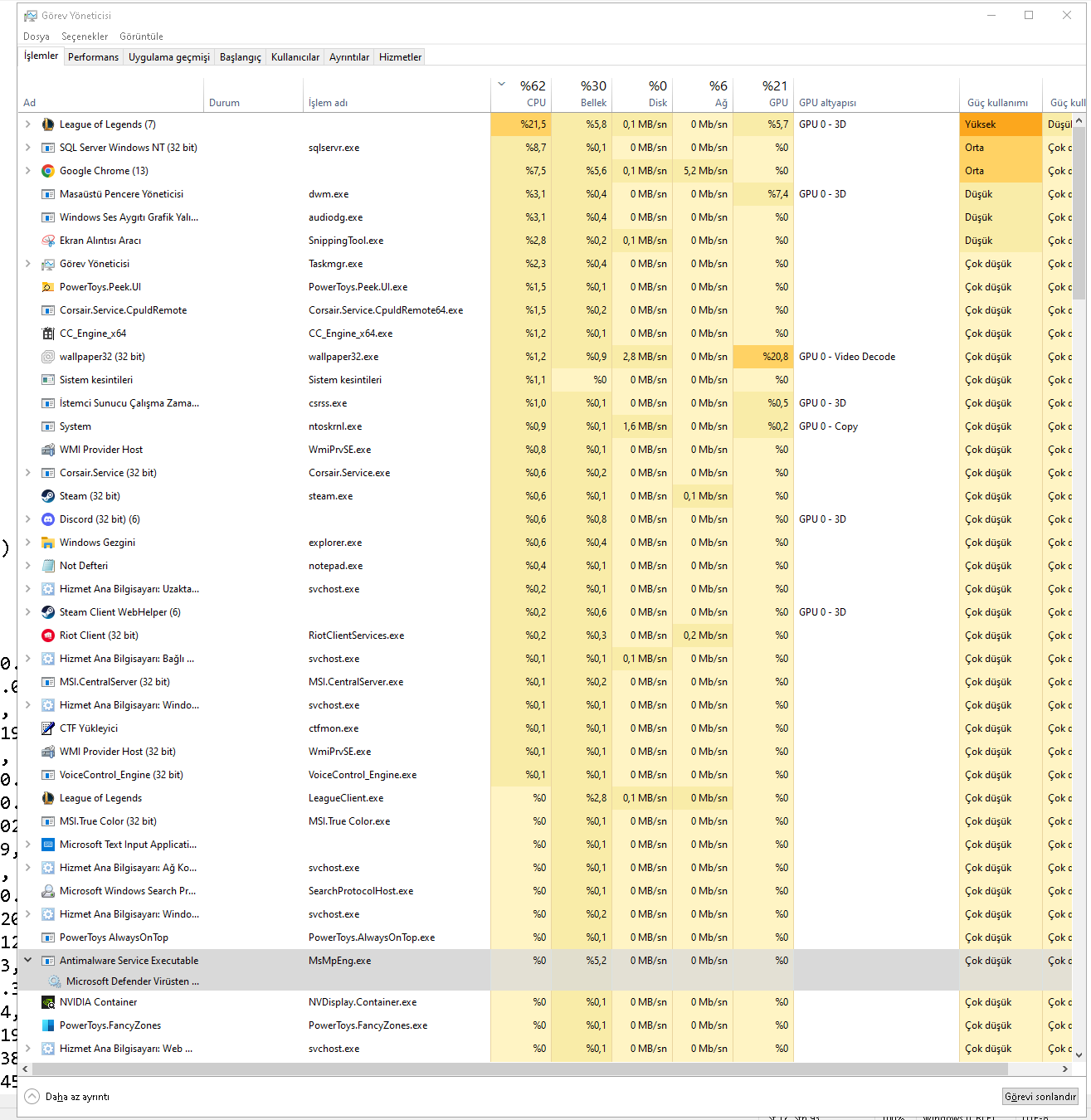This screenshot has height=1120, width=1091.
Task: Expand the Corsair.Service (32 bit) group
Action: [x=27, y=473]
